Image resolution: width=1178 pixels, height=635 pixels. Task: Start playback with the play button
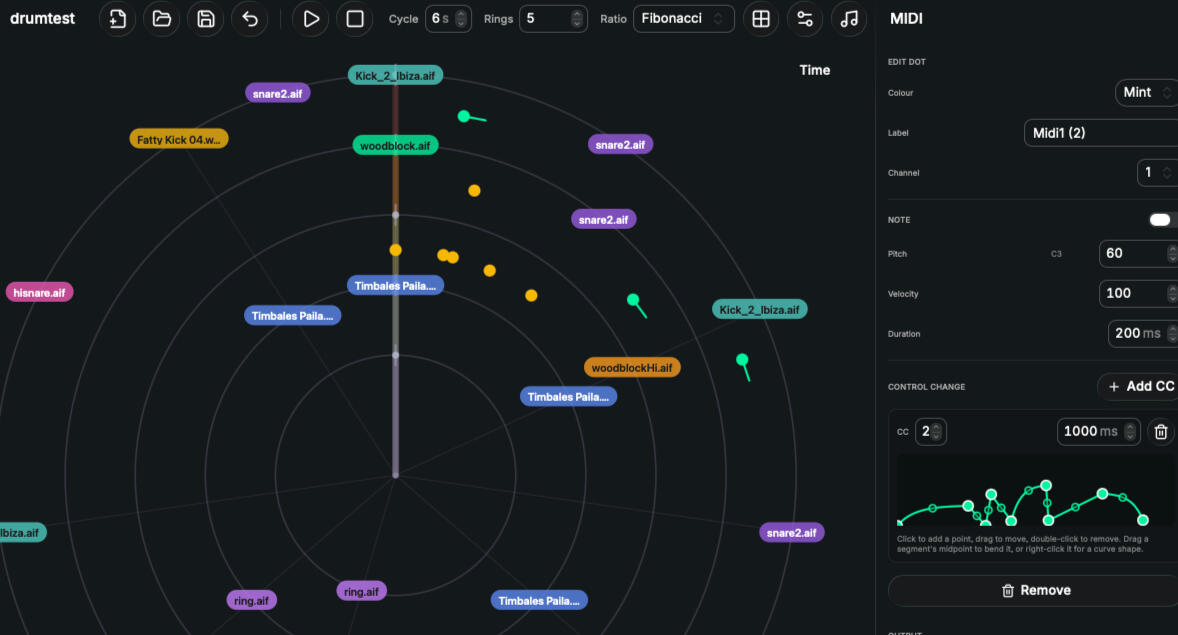tap(311, 19)
